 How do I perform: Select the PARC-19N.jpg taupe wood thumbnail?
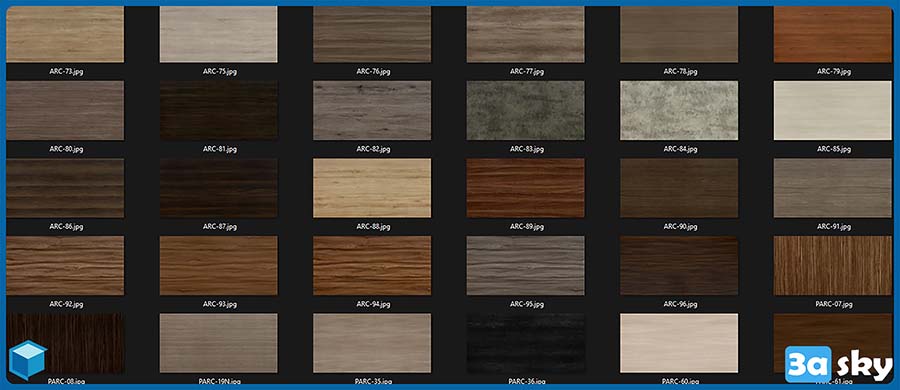tap(218, 343)
